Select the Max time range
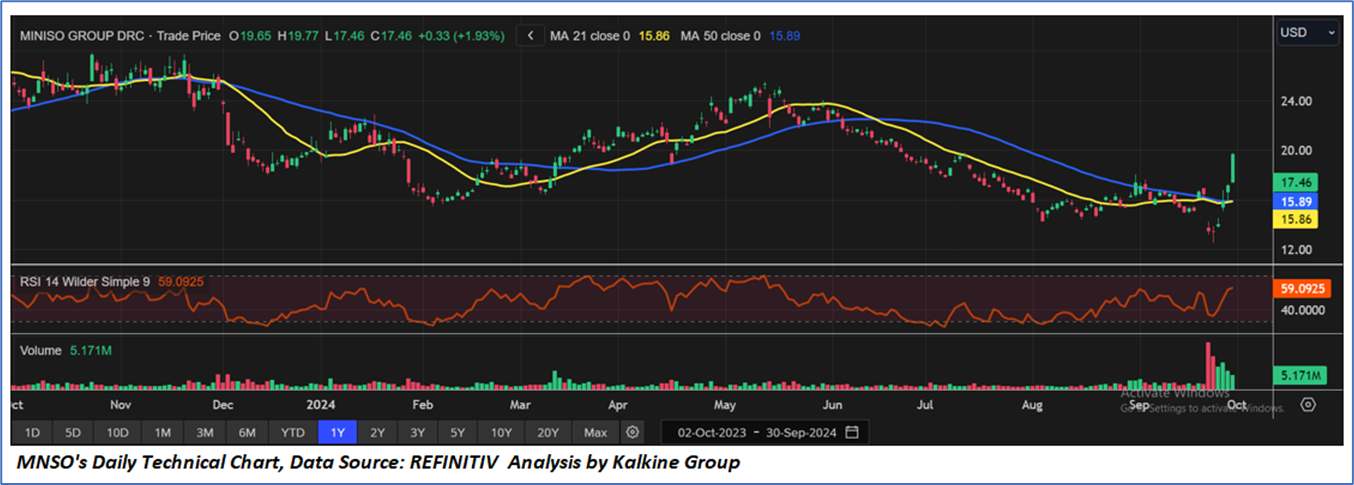The width and height of the screenshot is (1354, 485). 595,432
